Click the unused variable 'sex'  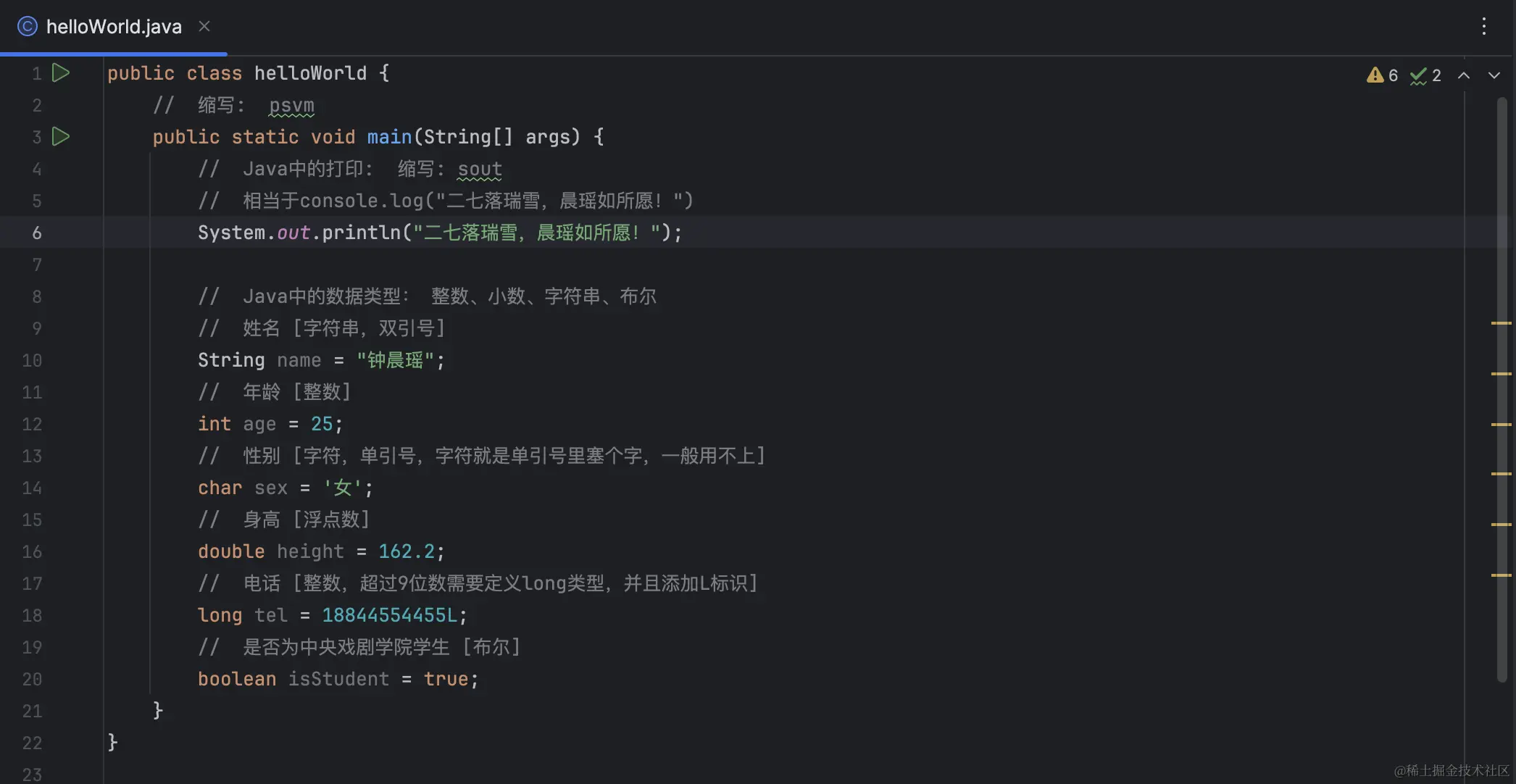pyautogui.click(x=271, y=488)
